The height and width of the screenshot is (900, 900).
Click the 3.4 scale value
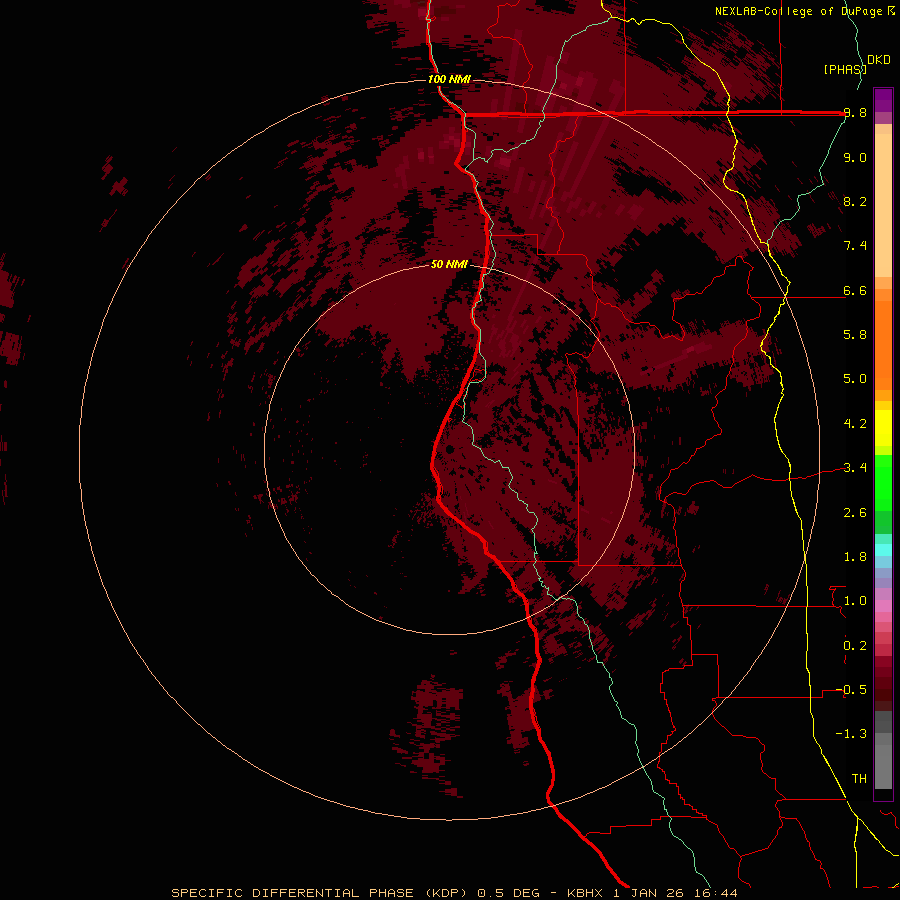855,468
